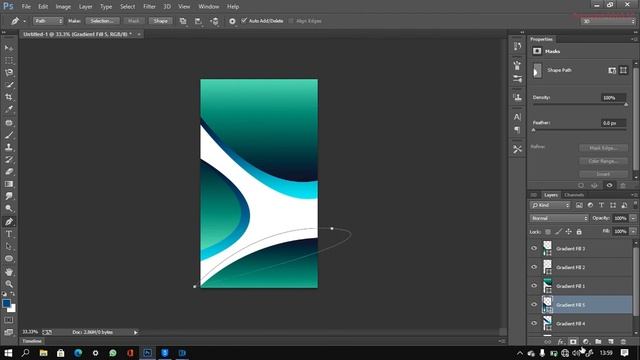Select the History Brush tool
Image resolution: width=640 pixels, height=360 pixels.
click(x=9, y=160)
